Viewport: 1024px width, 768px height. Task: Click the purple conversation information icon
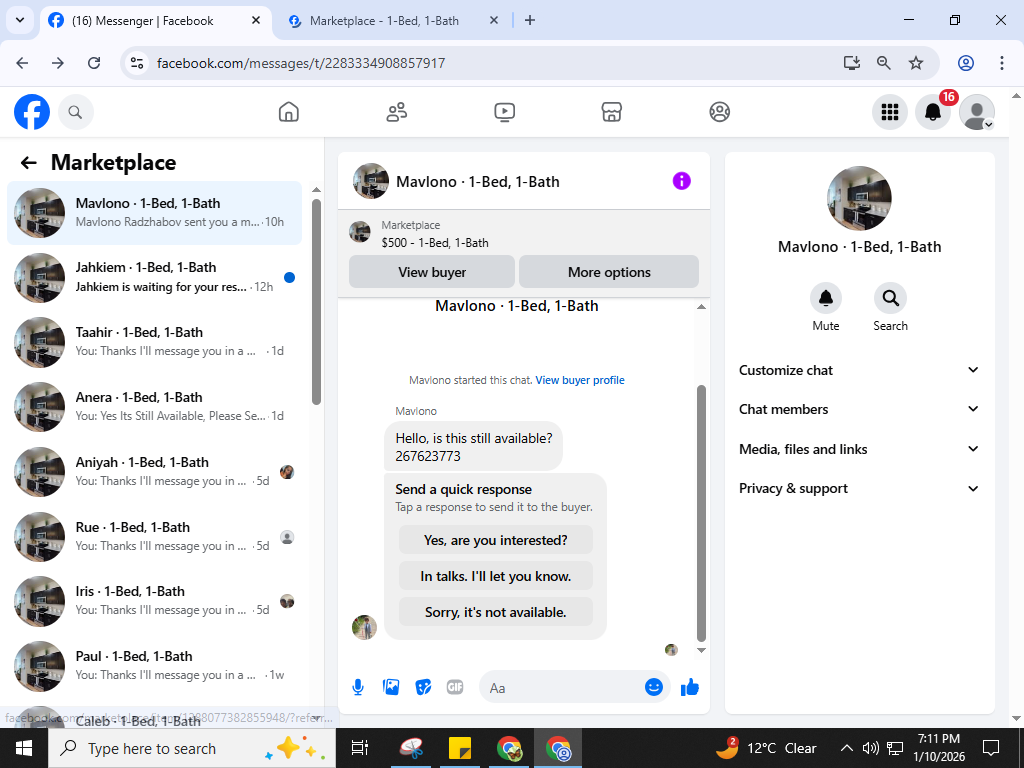coord(681,181)
